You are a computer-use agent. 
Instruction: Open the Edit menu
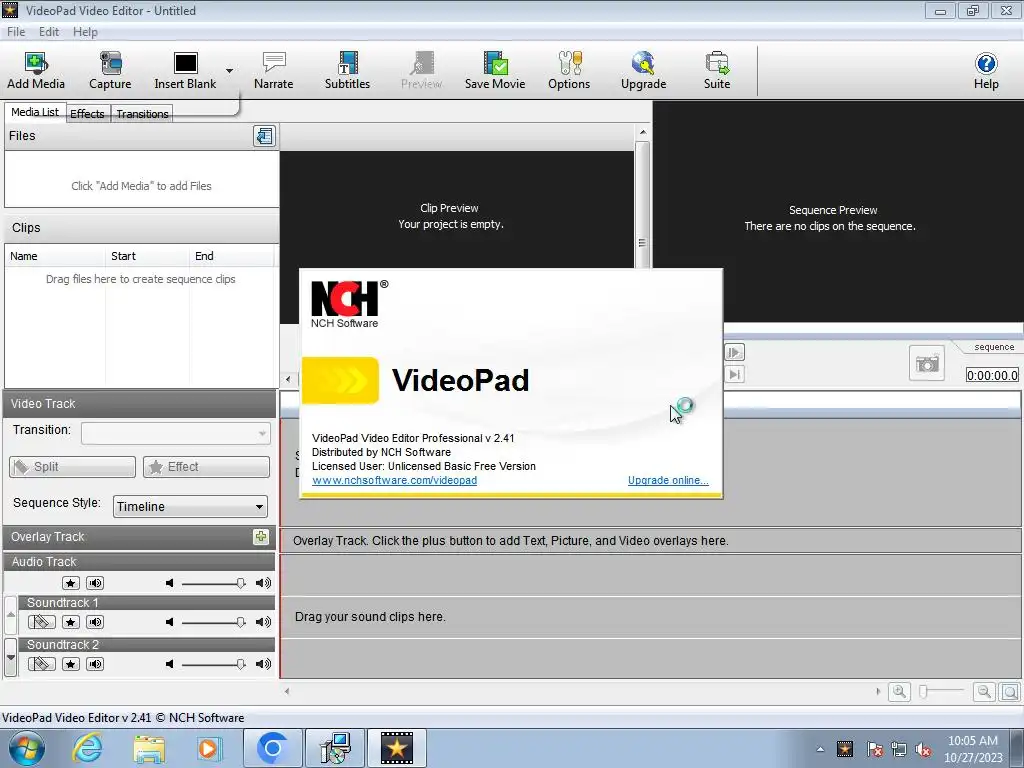49,32
